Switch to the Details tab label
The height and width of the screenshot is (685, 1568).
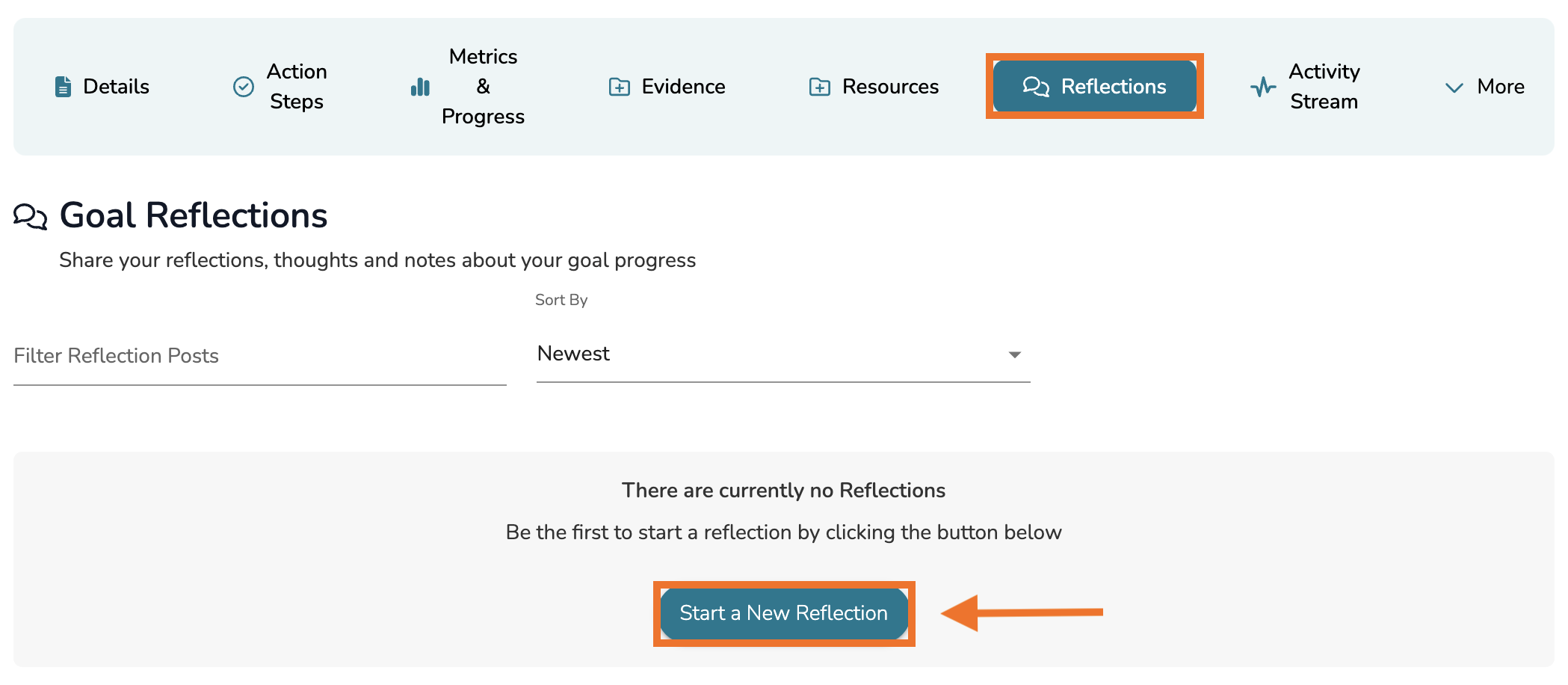pos(116,87)
